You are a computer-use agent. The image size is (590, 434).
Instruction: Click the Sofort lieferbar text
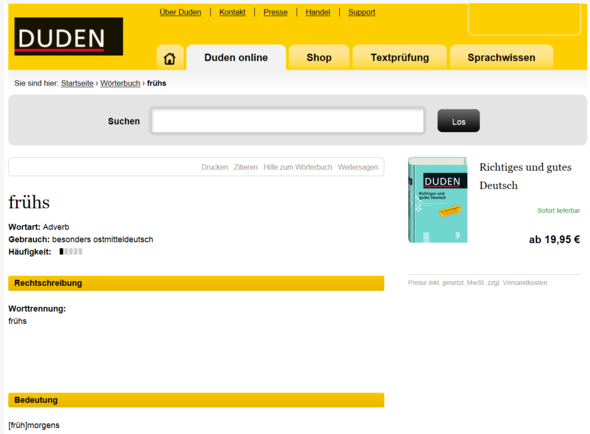tap(558, 210)
